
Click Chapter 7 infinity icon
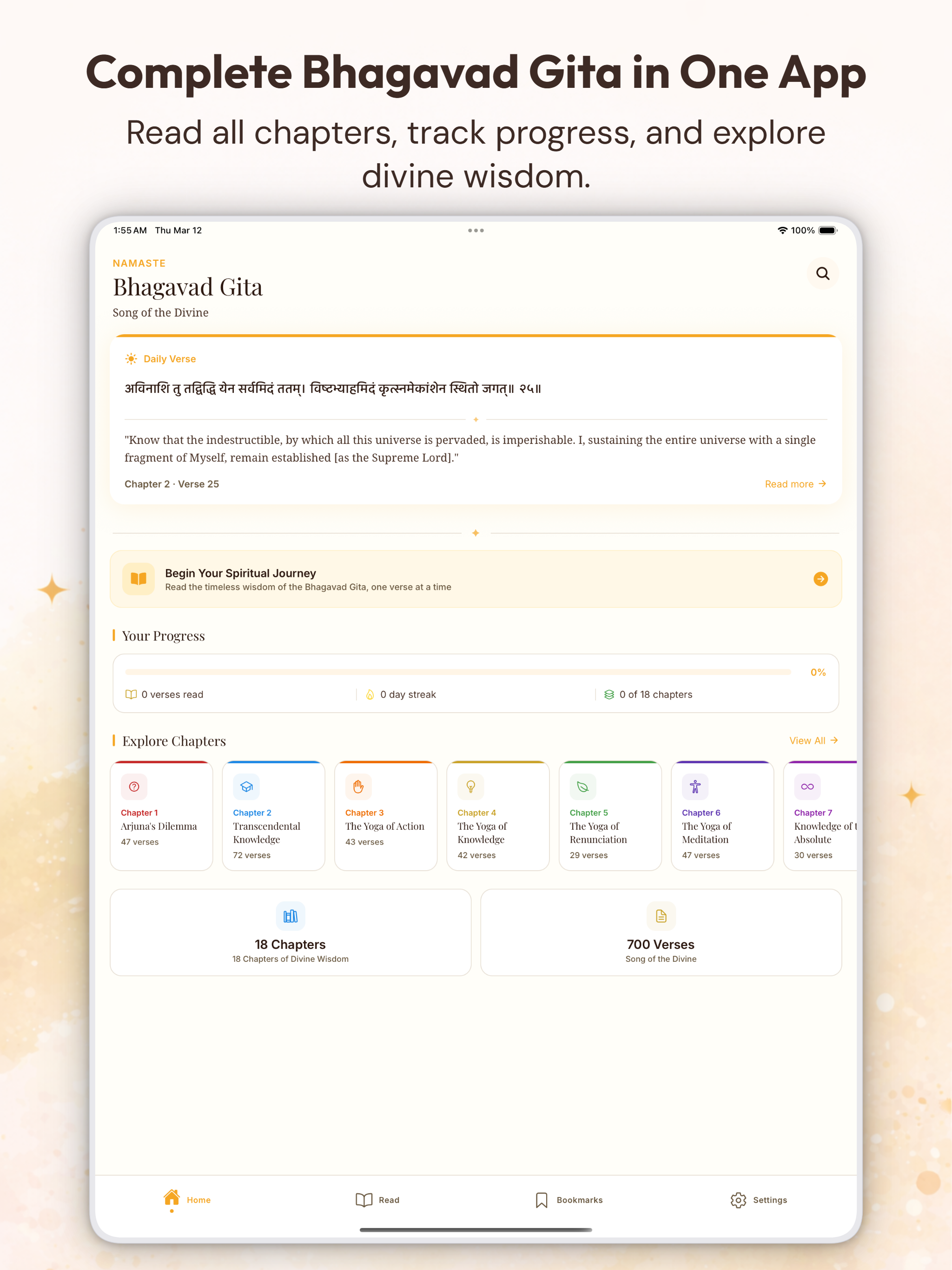pyautogui.click(x=807, y=787)
